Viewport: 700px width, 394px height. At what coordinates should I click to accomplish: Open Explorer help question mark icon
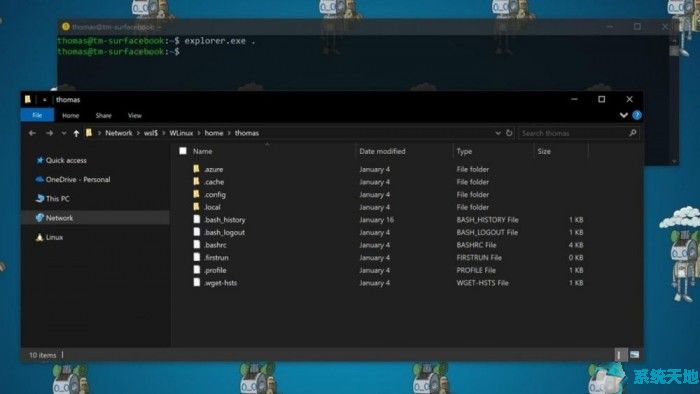pyautogui.click(x=637, y=115)
